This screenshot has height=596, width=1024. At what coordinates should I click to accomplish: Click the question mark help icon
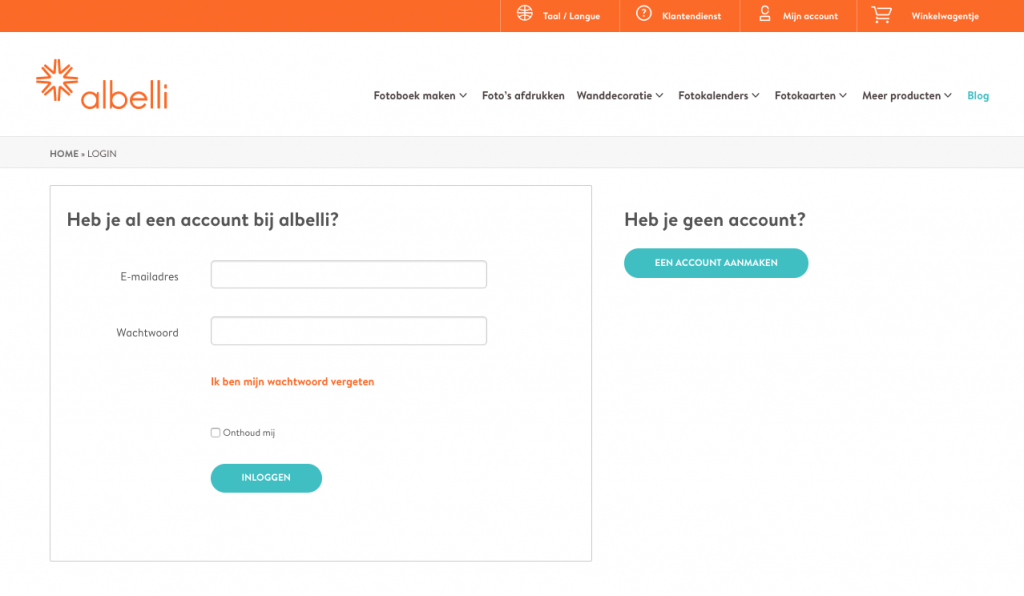click(x=644, y=13)
